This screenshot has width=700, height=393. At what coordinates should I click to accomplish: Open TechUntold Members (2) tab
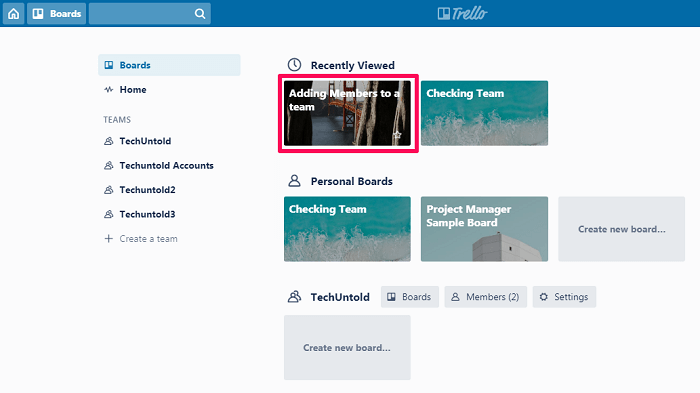tap(486, 297)
